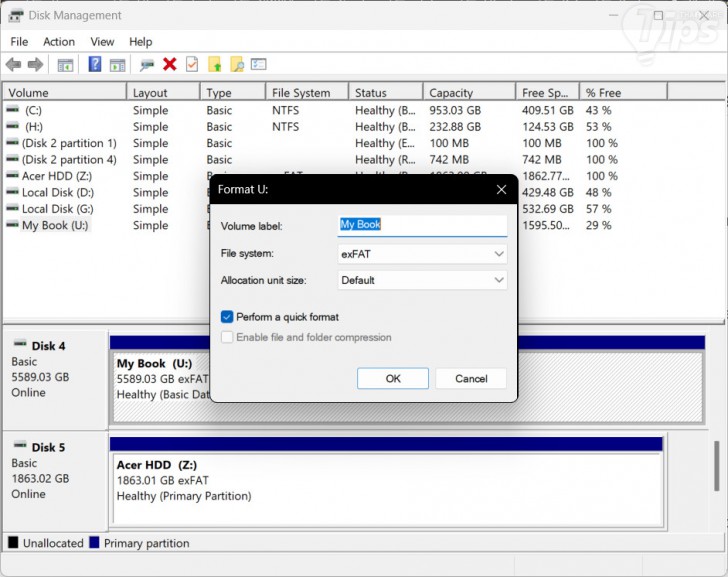The image size is (728, 577).
Task: Click the Disk 5 label panel
Action: tap(55, 481)
